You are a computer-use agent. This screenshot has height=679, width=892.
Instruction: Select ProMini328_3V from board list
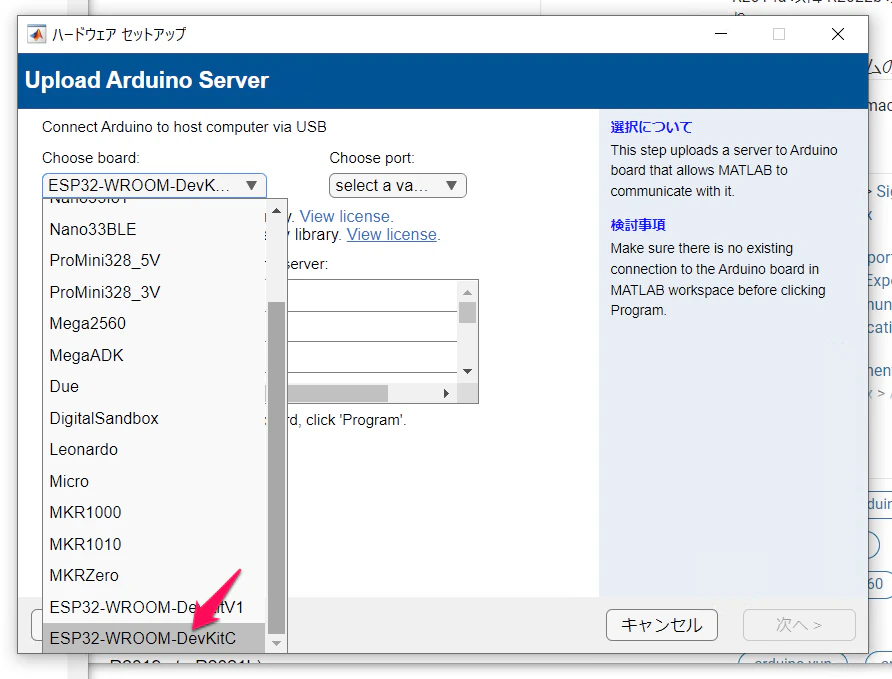(154, 292)
